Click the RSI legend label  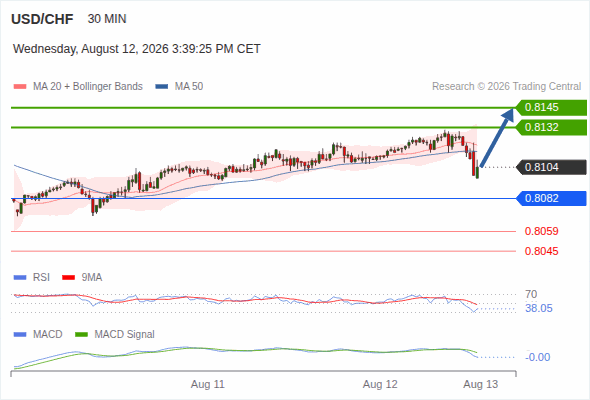41,278
